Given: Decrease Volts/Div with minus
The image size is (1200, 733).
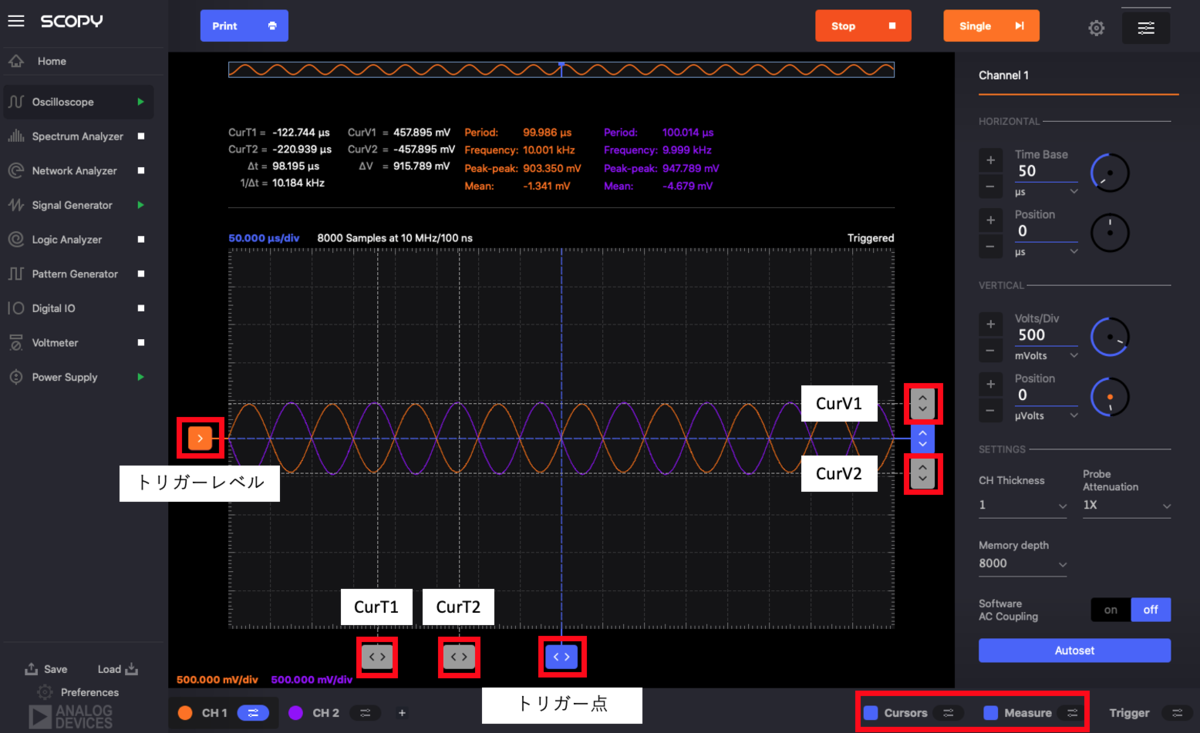Looking at the screenshot, I should (x=991, y=351).
